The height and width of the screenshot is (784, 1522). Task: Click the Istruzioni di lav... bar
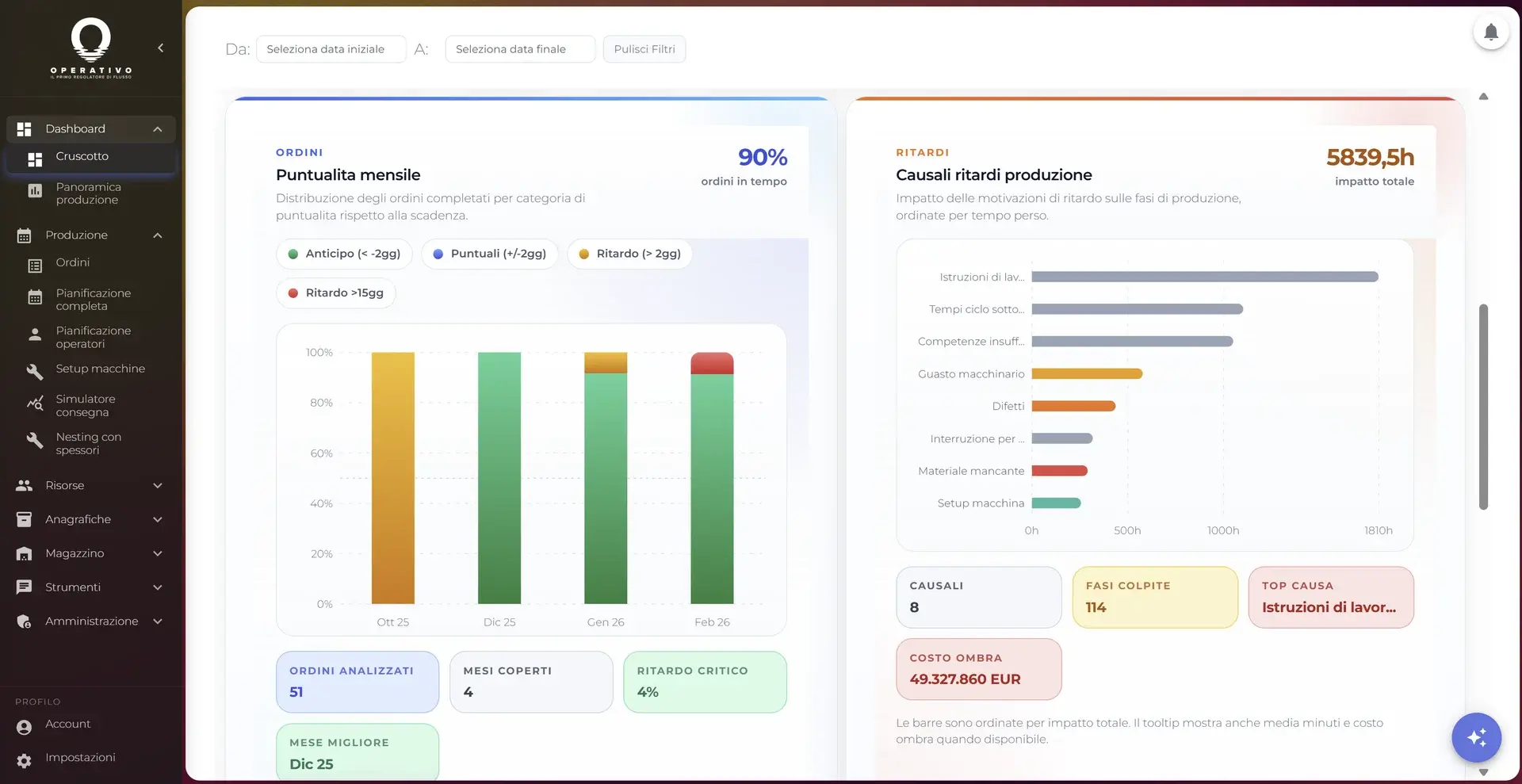pyautogui.click(x=1205, y=277)
